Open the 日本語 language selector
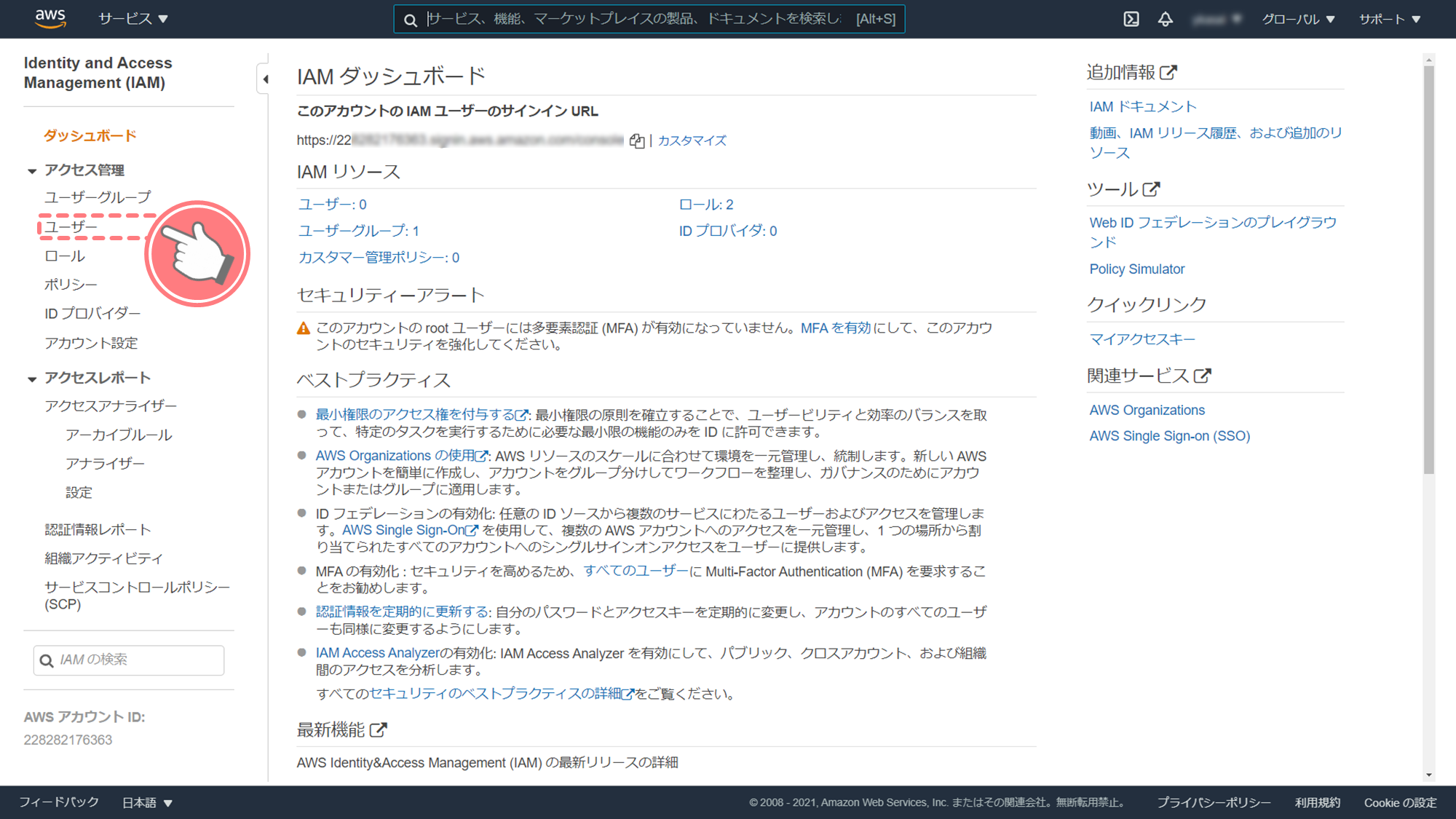 (x=147, y=802)
